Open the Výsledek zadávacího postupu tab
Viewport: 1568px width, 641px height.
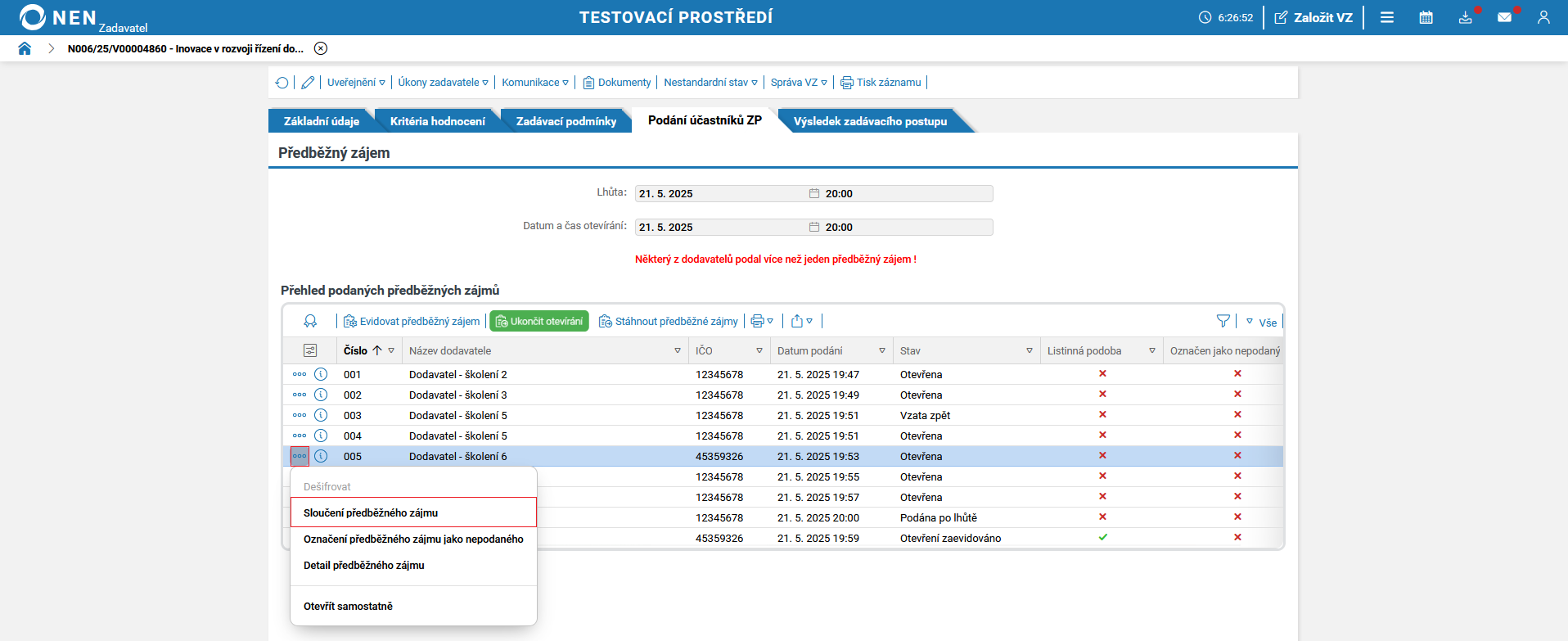click(x=870, y=121)
